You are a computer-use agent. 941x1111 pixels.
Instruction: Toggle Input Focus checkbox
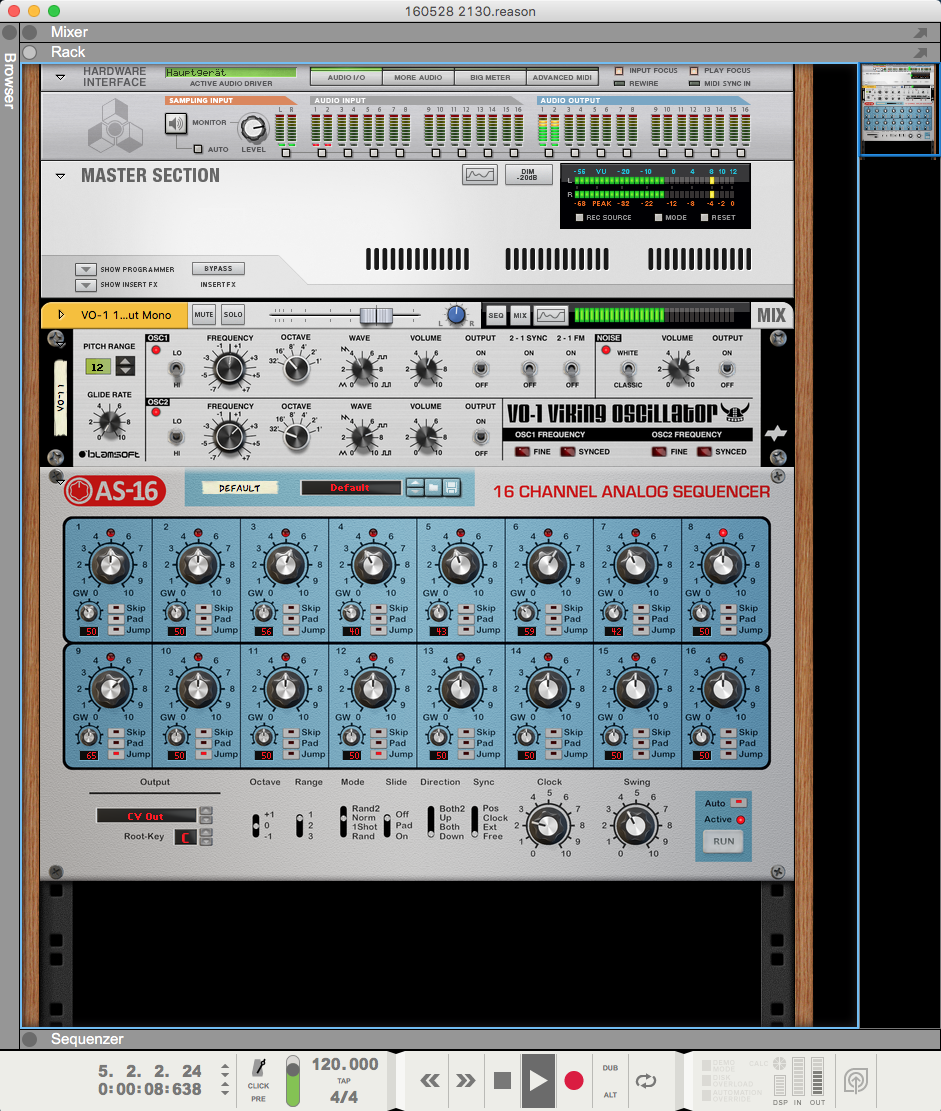pos(619,71)
